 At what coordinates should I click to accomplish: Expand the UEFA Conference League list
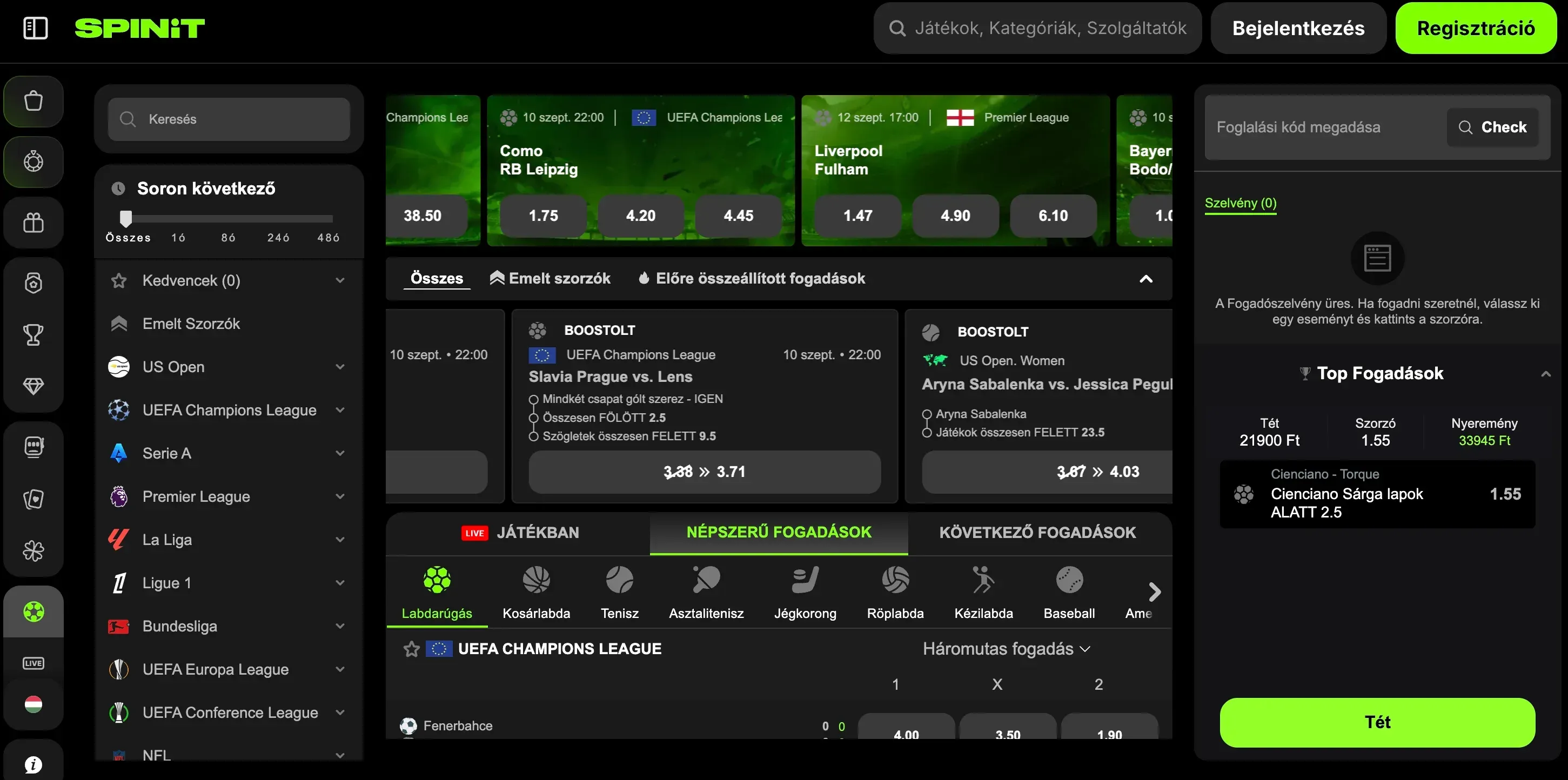[x=340, y=712]
